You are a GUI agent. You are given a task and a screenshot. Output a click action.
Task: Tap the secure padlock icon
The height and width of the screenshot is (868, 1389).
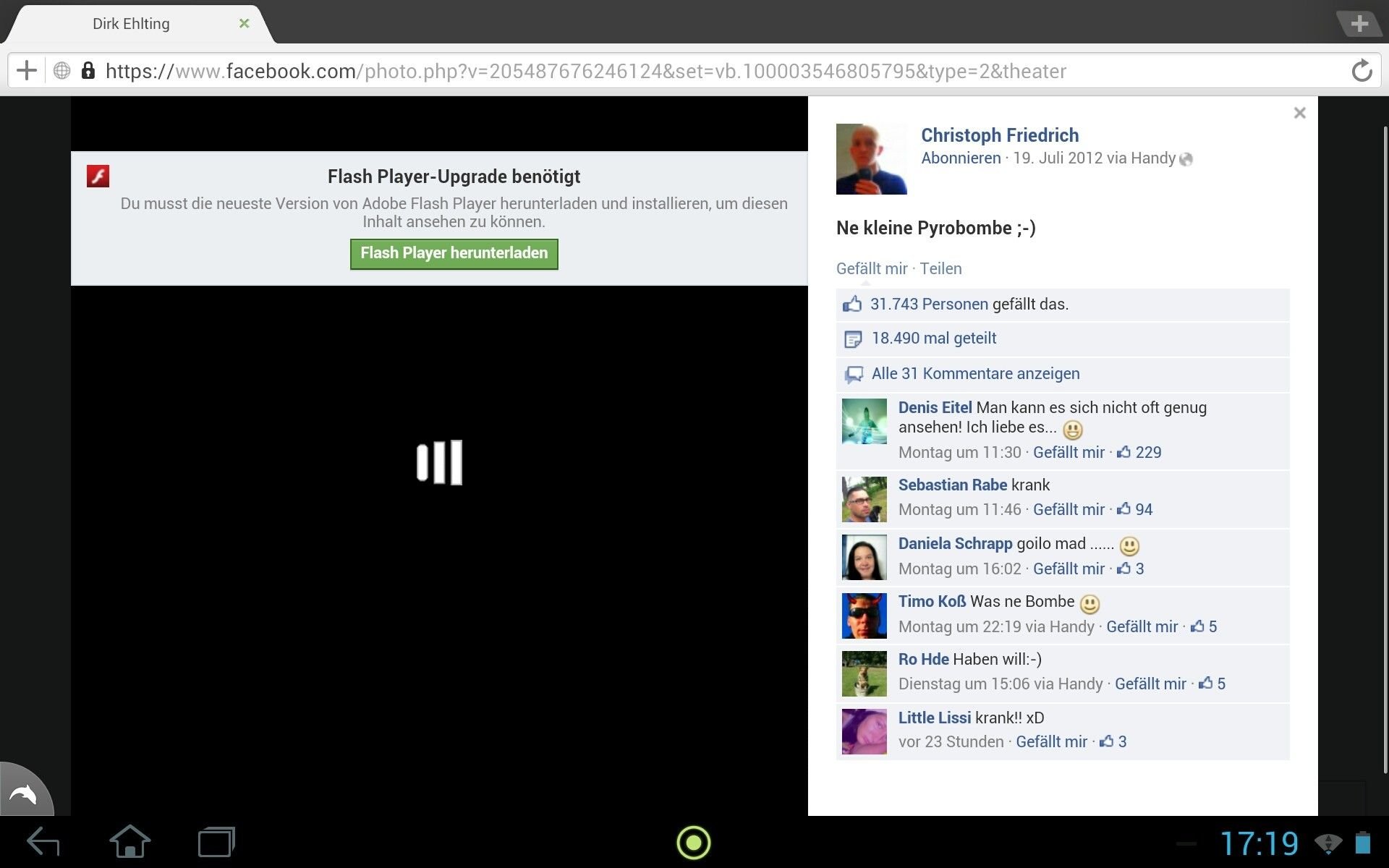88,70
